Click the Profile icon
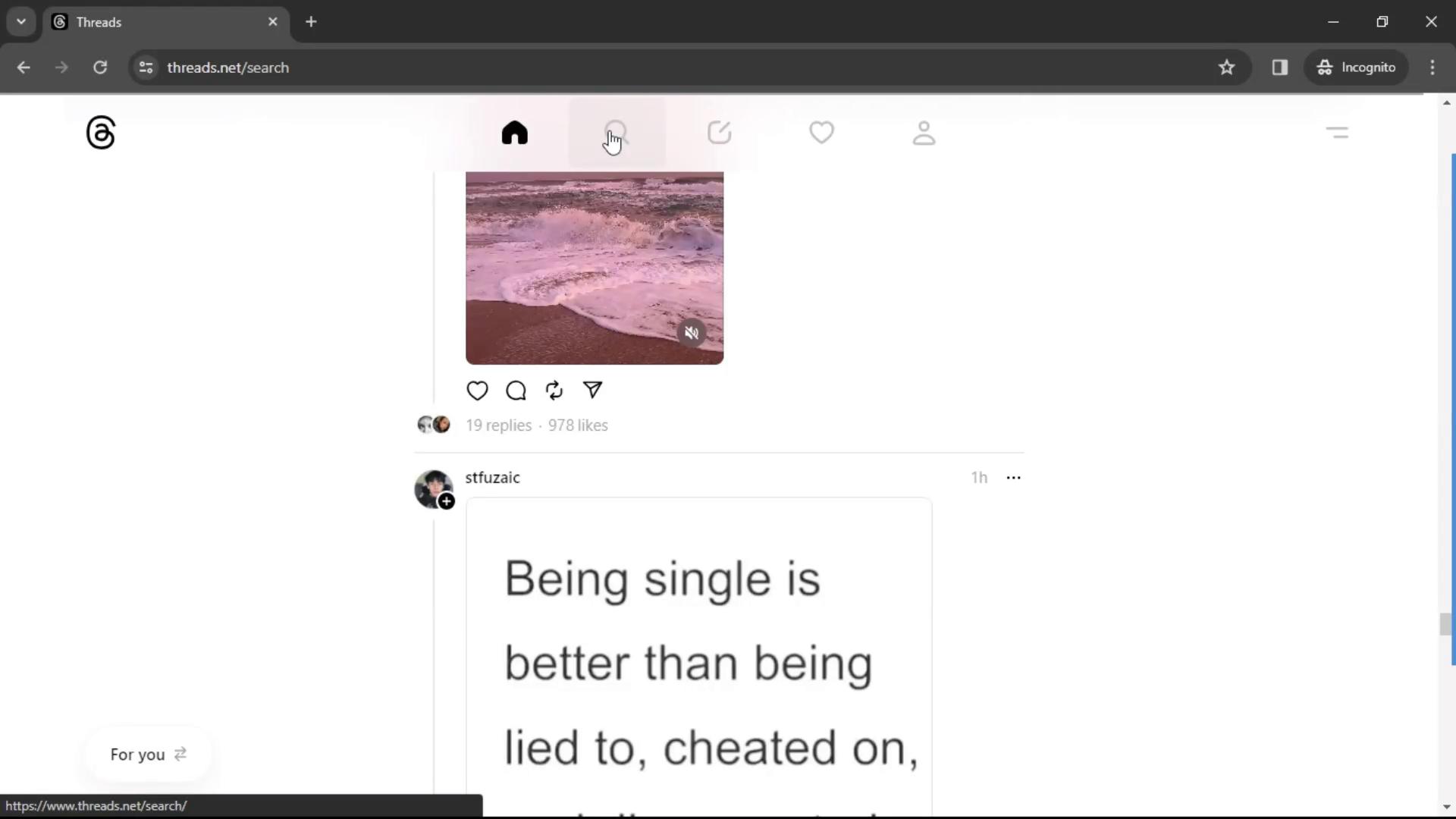 coord(924,132)
